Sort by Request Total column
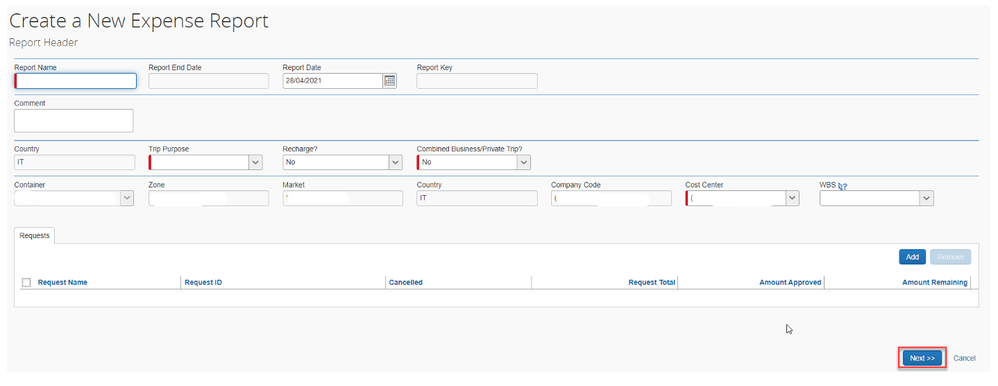This screenshot has width=998, height=386. [652, 282]
